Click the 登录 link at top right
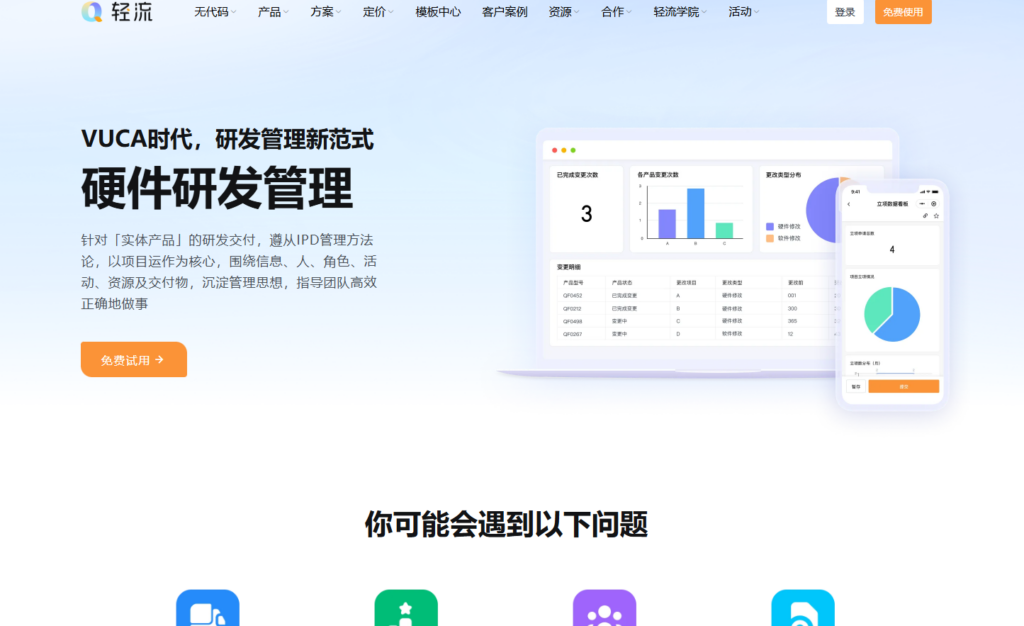 845,13
